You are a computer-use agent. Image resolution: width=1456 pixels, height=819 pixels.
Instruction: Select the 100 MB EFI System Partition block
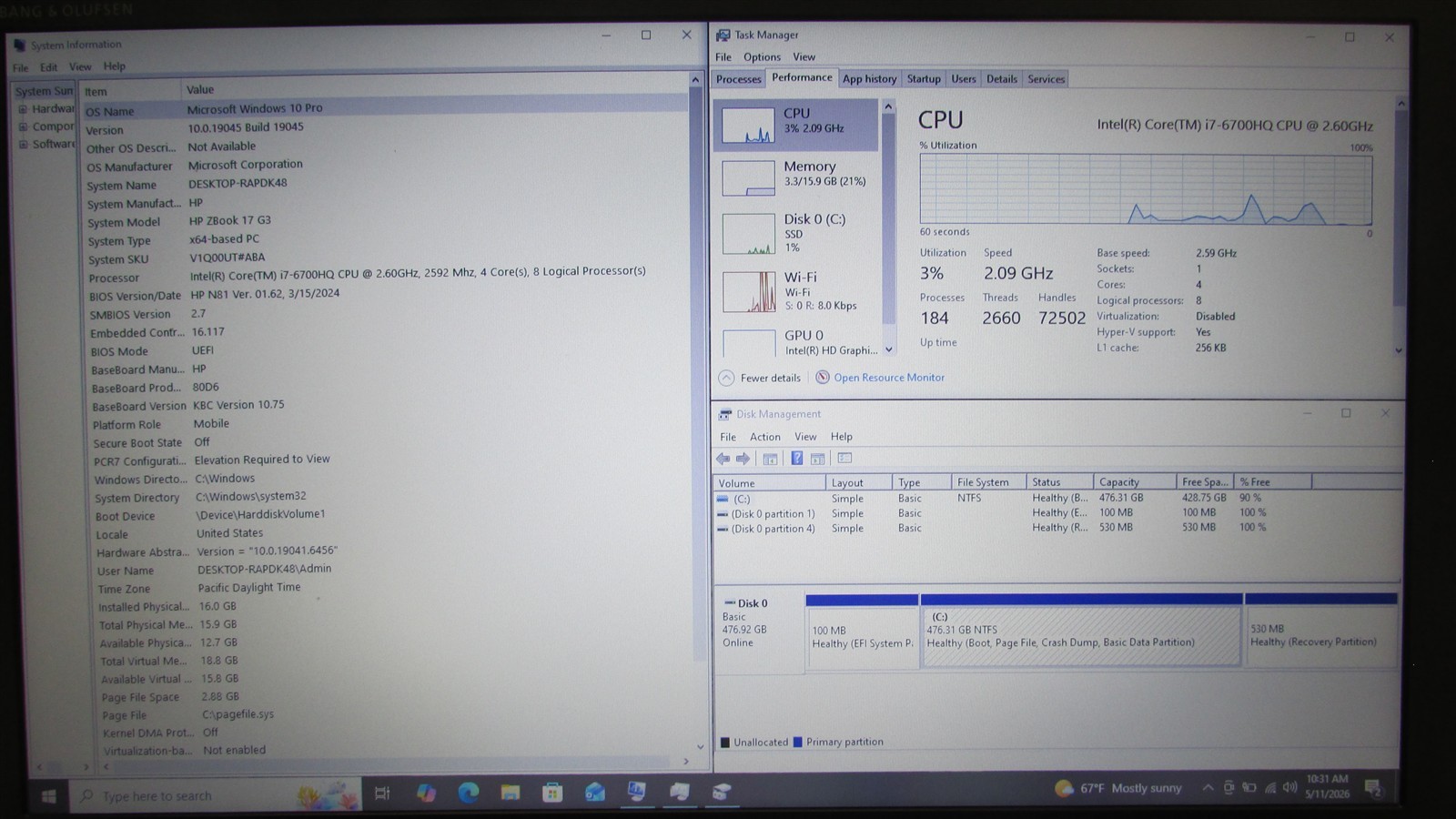(862, 632)
